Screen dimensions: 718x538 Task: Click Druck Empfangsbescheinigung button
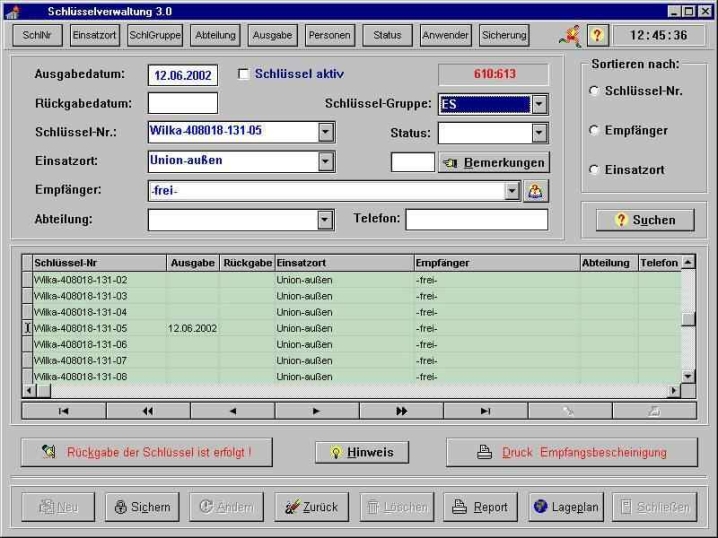[571, 452]
